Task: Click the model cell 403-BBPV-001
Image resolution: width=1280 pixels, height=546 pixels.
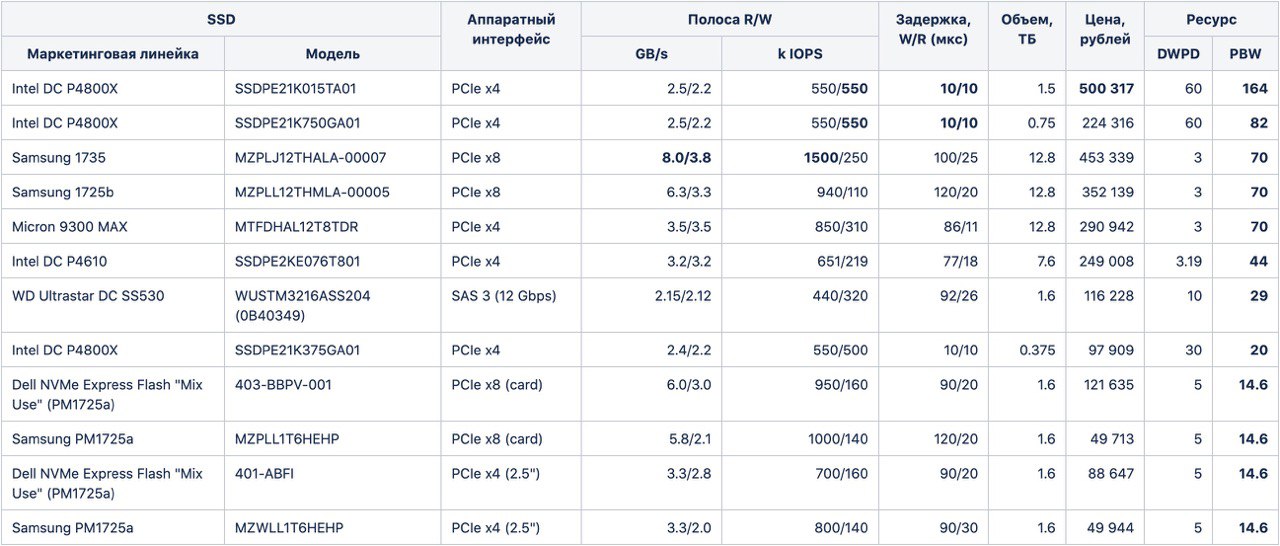Action: [x=333, y=394]
